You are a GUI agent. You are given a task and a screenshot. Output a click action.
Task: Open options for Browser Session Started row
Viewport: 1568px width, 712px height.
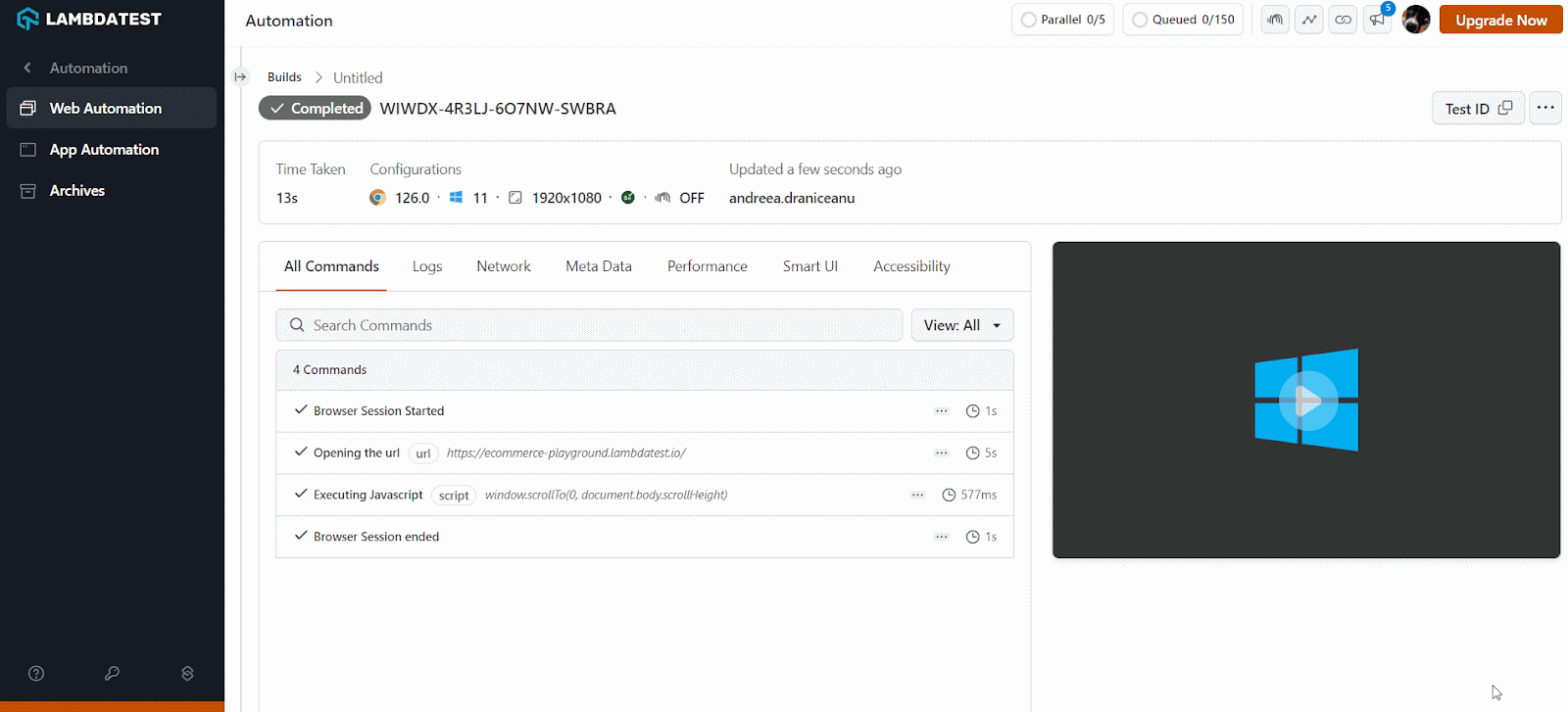point(942,411)
